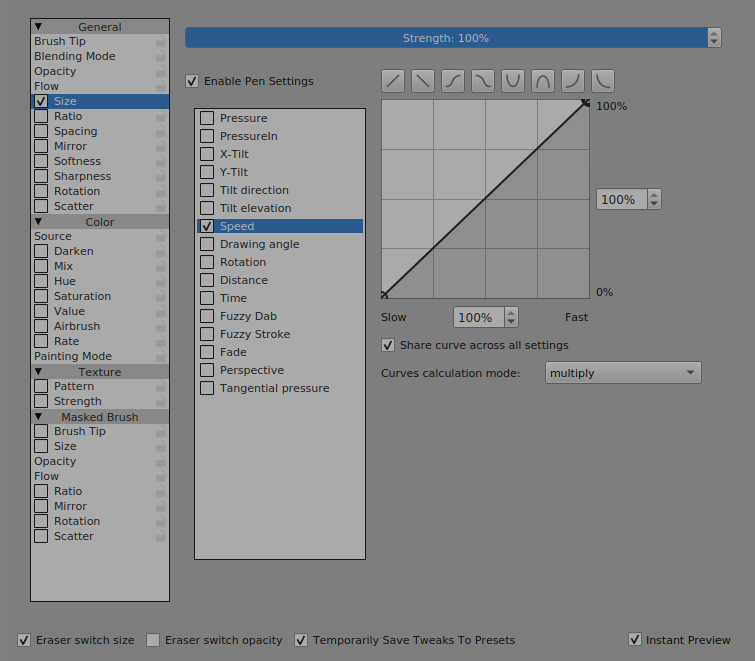The height and width of the screenshot is (661, 755).
Task: Pick the J-shaped curve preset
Action: tap(573, 81)
